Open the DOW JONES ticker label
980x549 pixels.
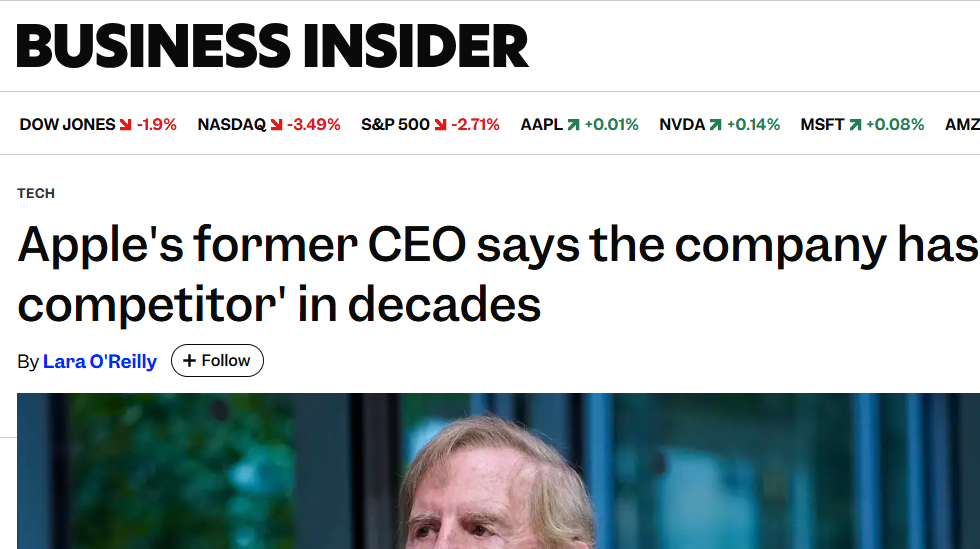tap(67, 125)
